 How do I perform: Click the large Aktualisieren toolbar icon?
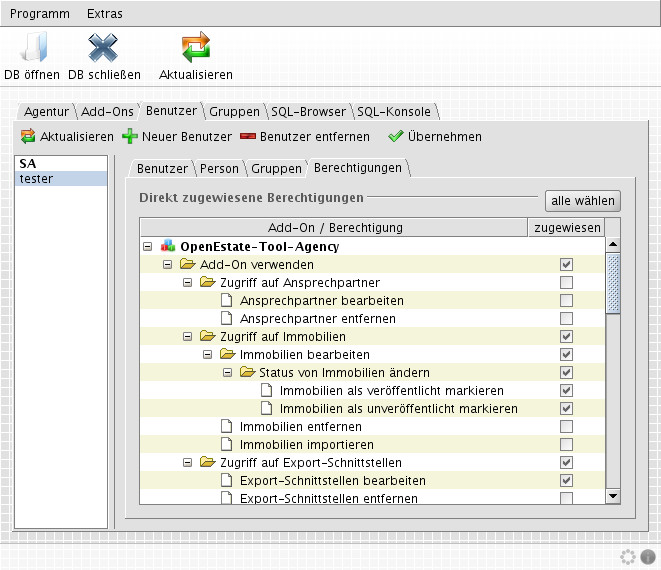(195, 47)
